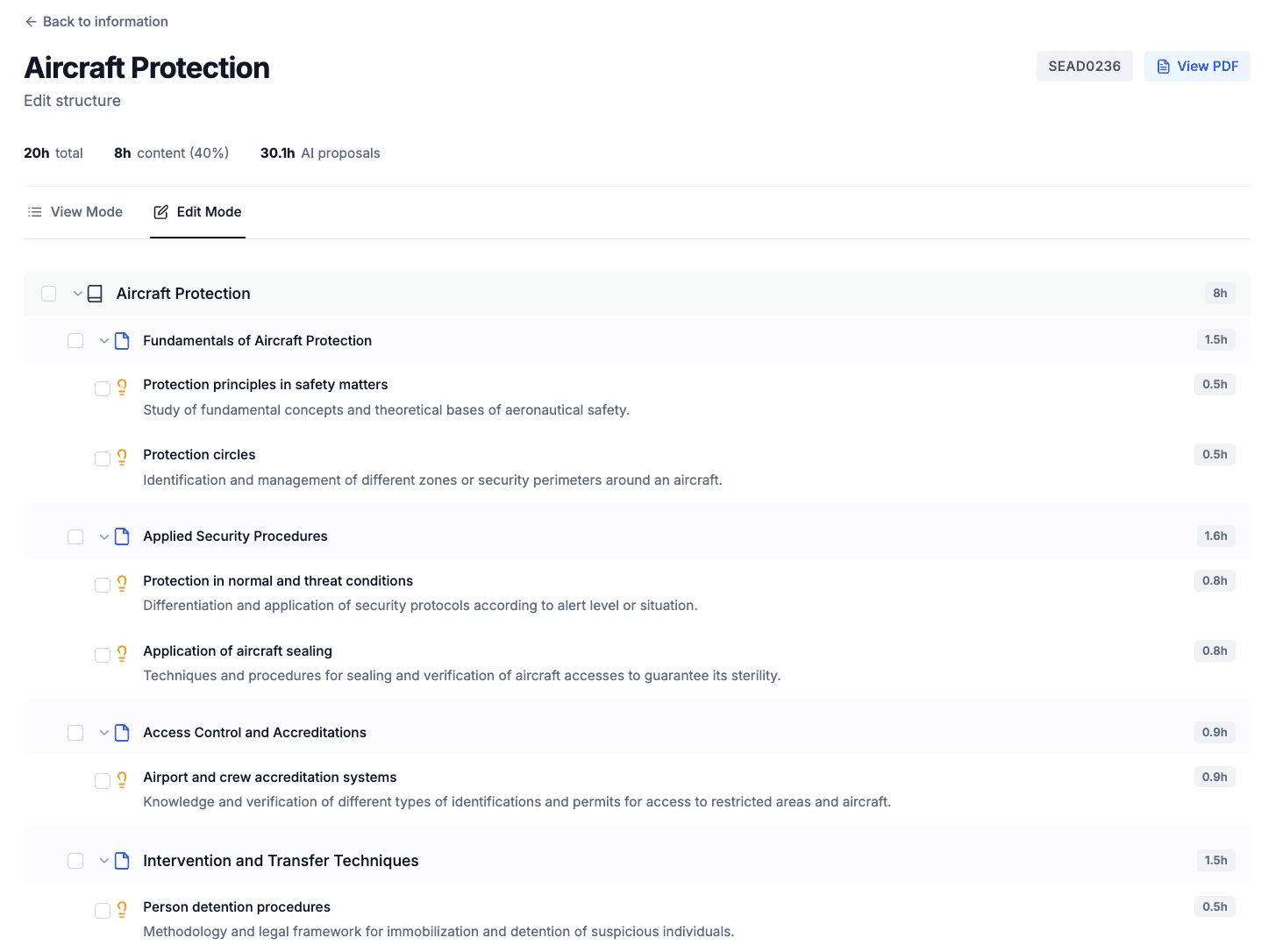Click document icon for Access Control and Accreditations
The image size is (1283, 952).
coord(122,733)
